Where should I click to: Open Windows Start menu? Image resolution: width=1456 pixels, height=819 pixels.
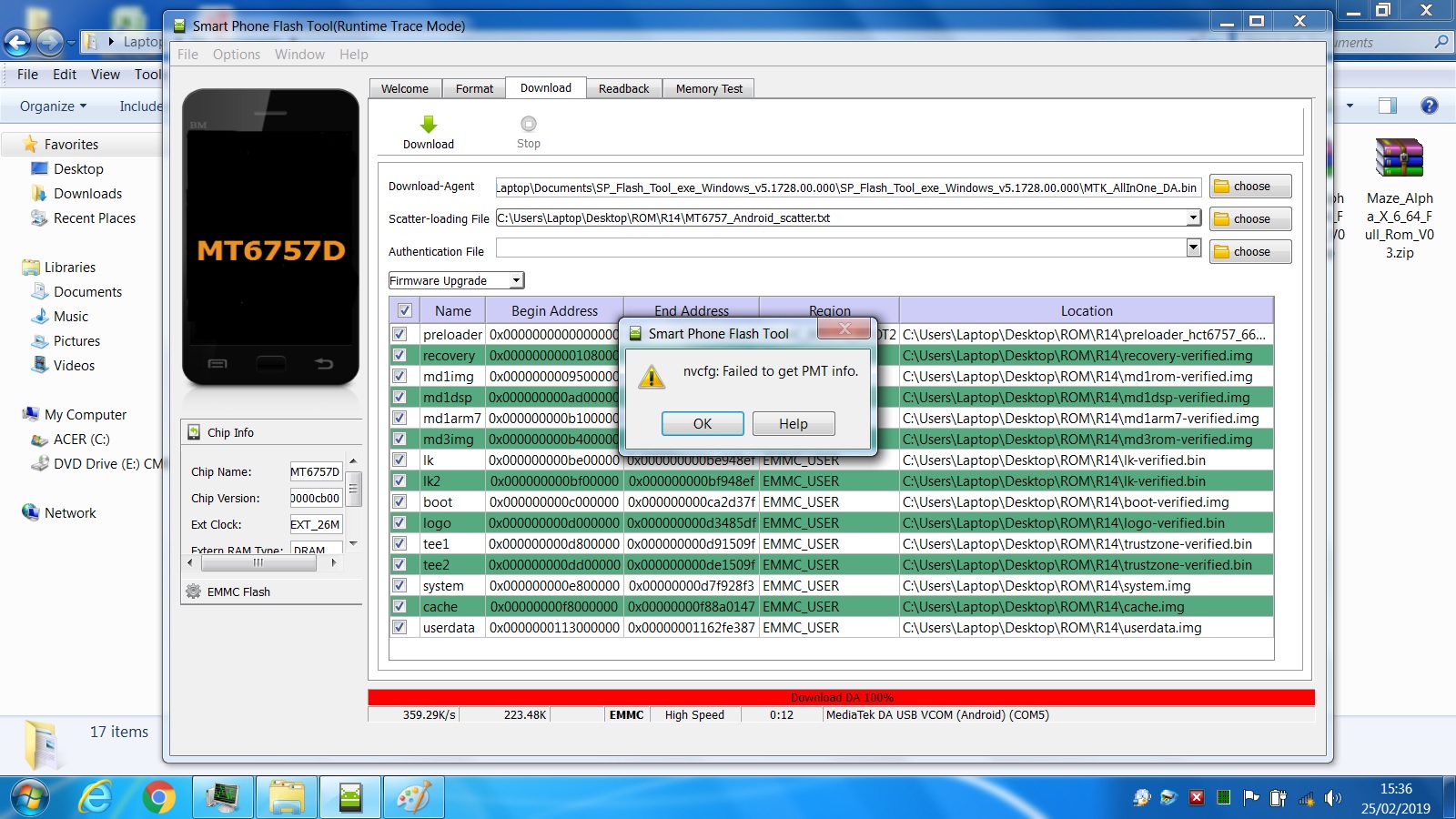(x=29, y=798)
